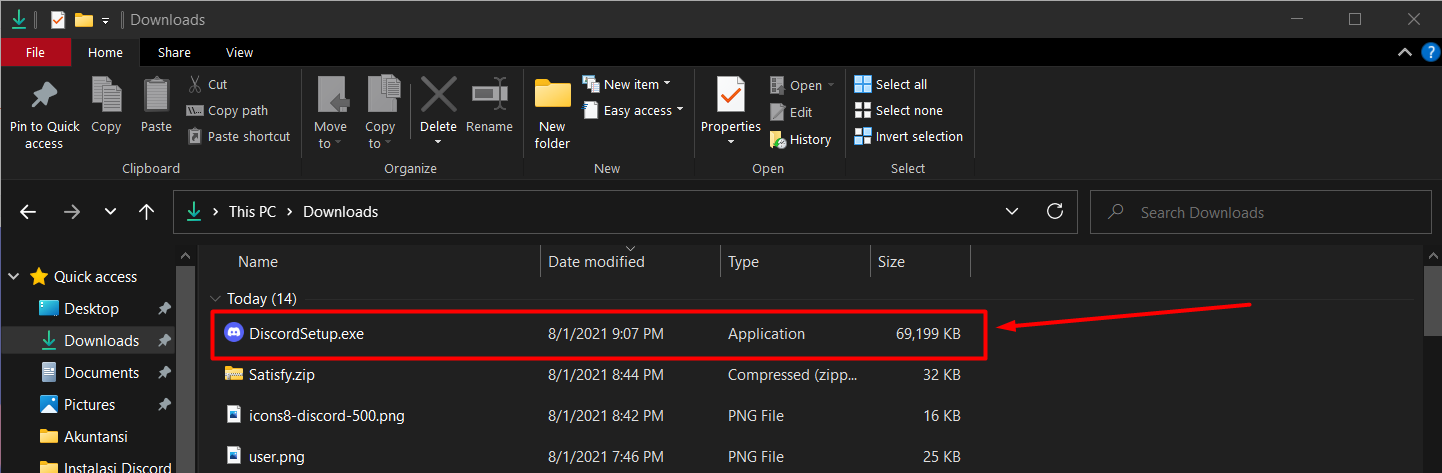Click Pin to Quick access icon

point(44,96)
